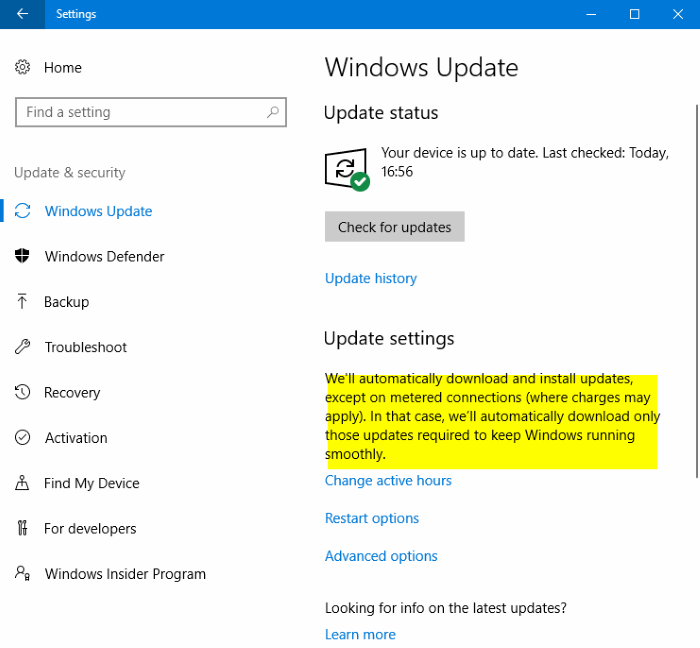Screen dimensions: 700x648
Task: Open For developers settings
Action: click(90, 529)
